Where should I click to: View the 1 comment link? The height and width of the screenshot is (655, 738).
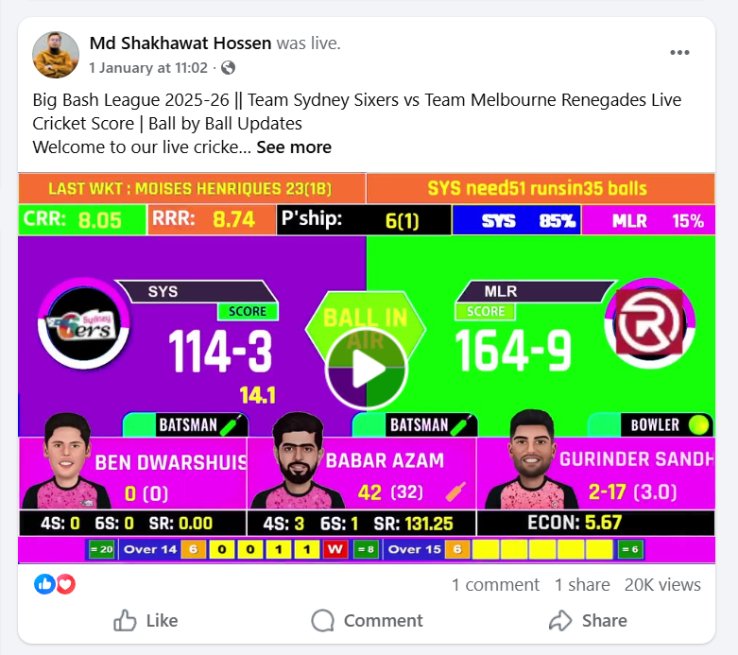point(495,584)
